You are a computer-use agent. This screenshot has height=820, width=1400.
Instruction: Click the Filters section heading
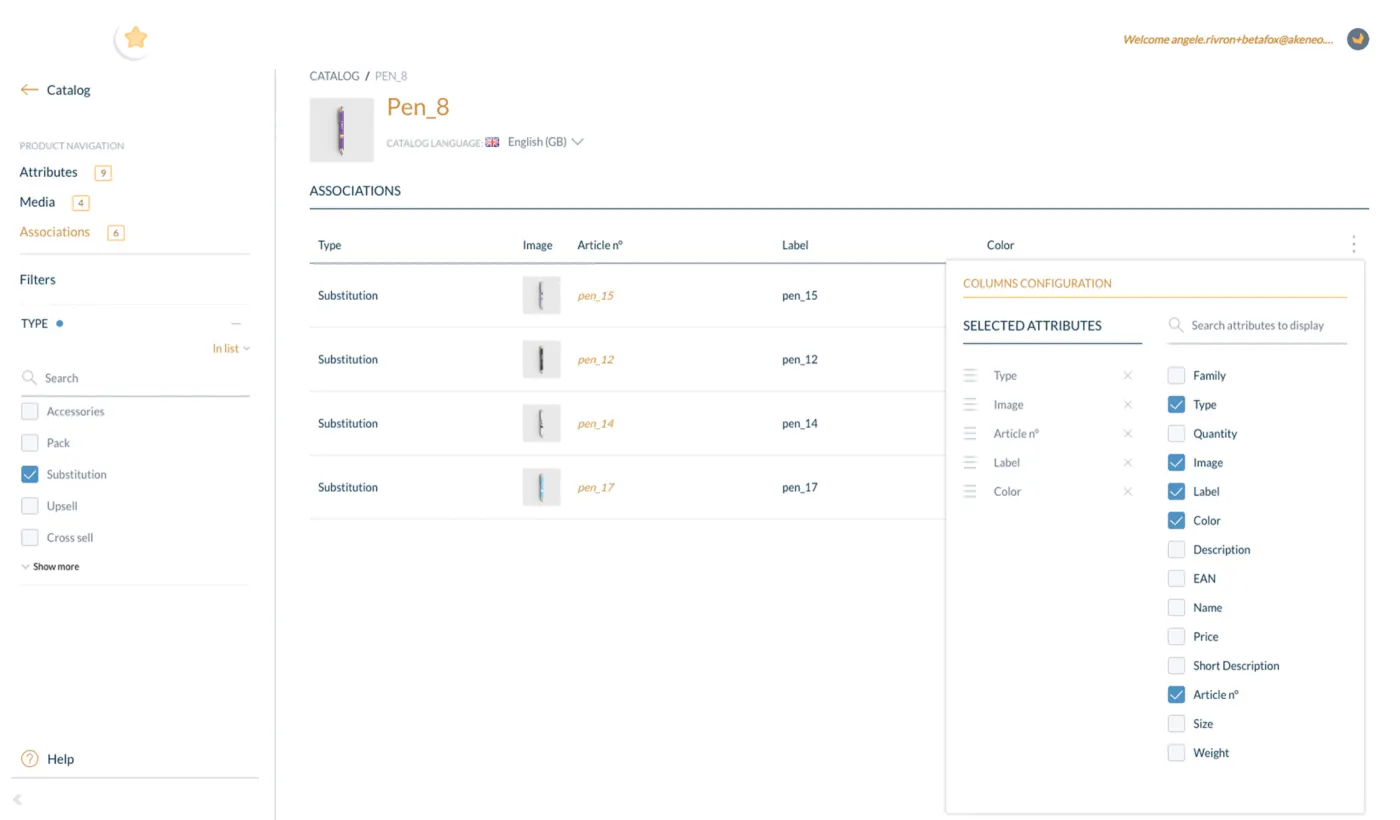pos(38,280)
